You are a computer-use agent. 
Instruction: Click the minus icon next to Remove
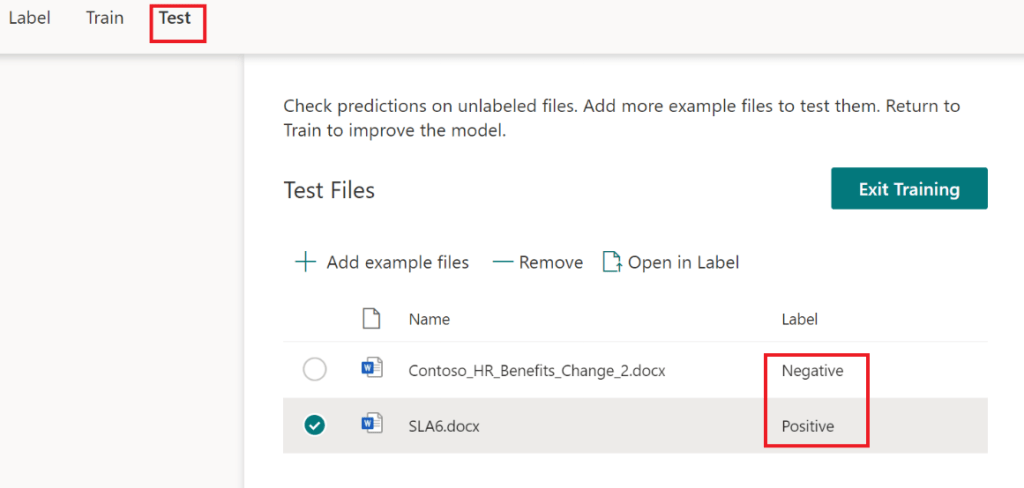502,262
